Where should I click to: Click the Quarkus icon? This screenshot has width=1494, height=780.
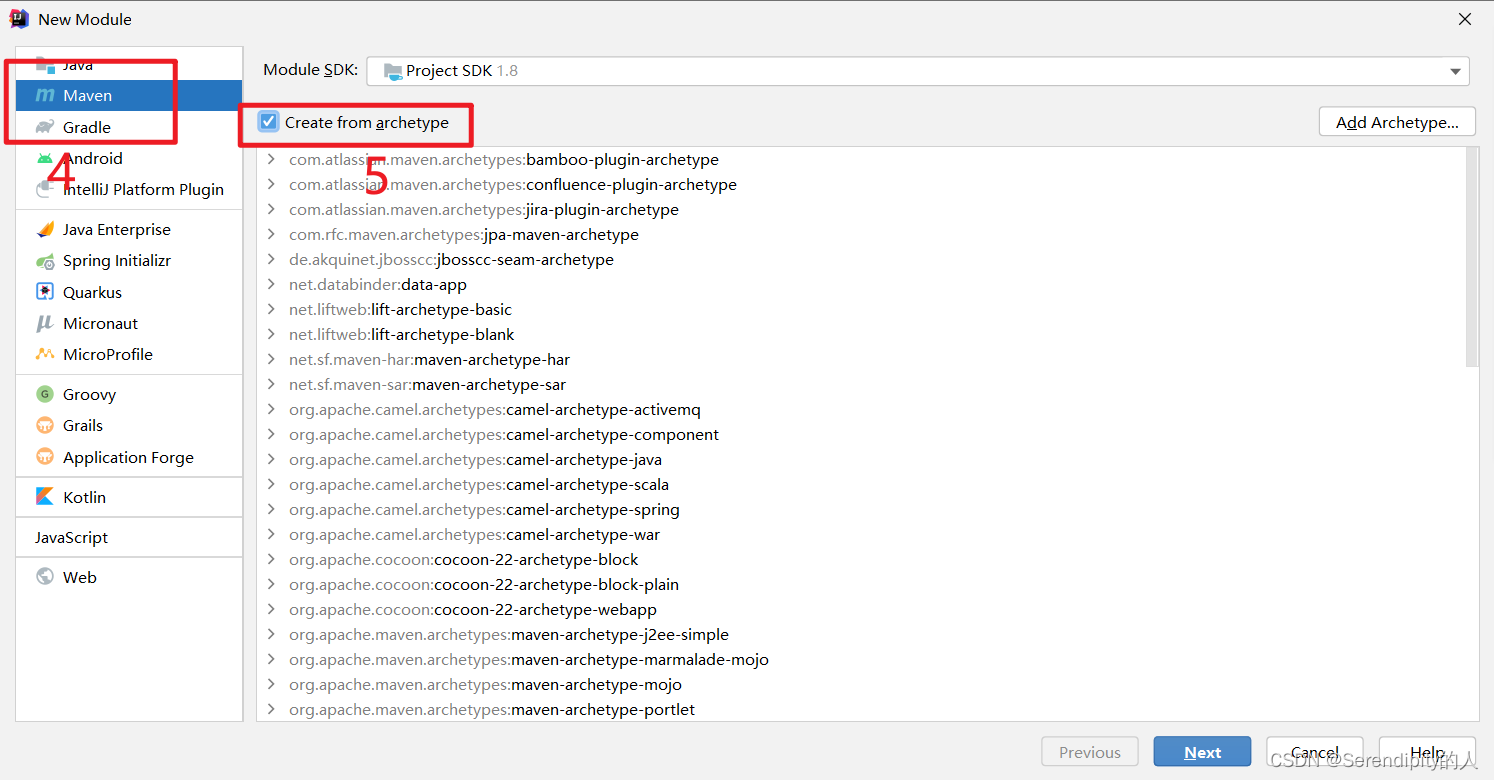45,292
